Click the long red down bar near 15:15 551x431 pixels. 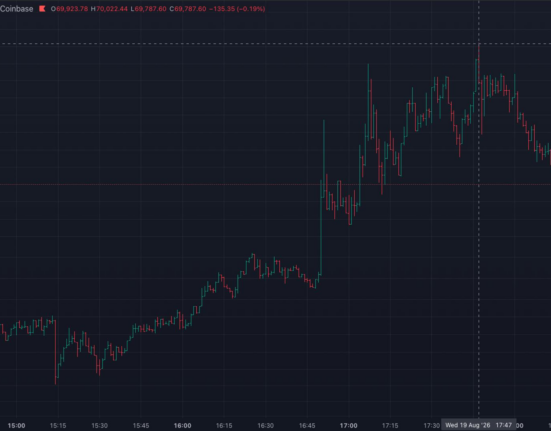[56, 352]
